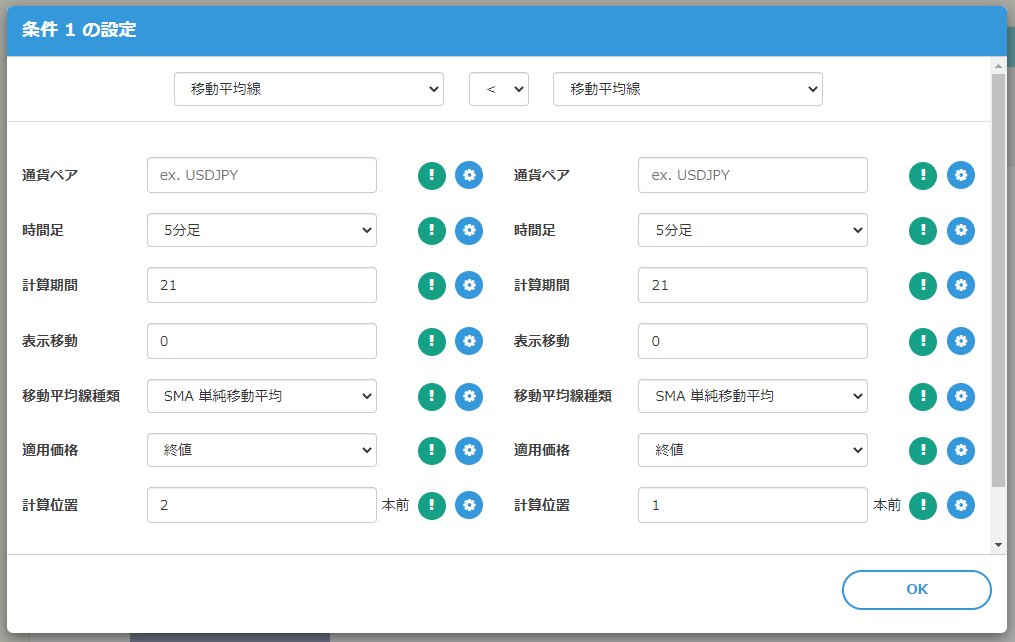Click the green info icon for right 計算位置
The image size is (1015, 642).
922,506
